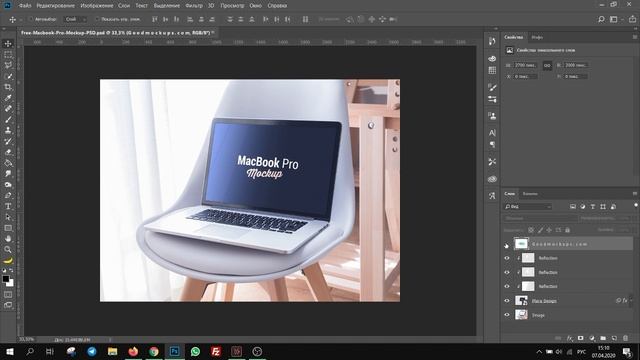Open Telegram from the taskbar
Image resolution: width=640 pixels, height=360 pixels.
(92, 351)
